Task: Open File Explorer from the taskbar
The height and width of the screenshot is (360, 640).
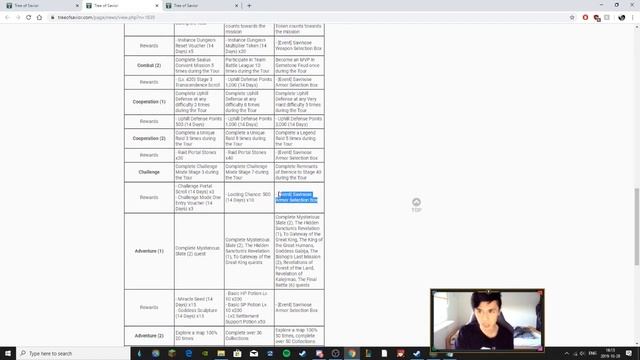Action: point(221,353)
